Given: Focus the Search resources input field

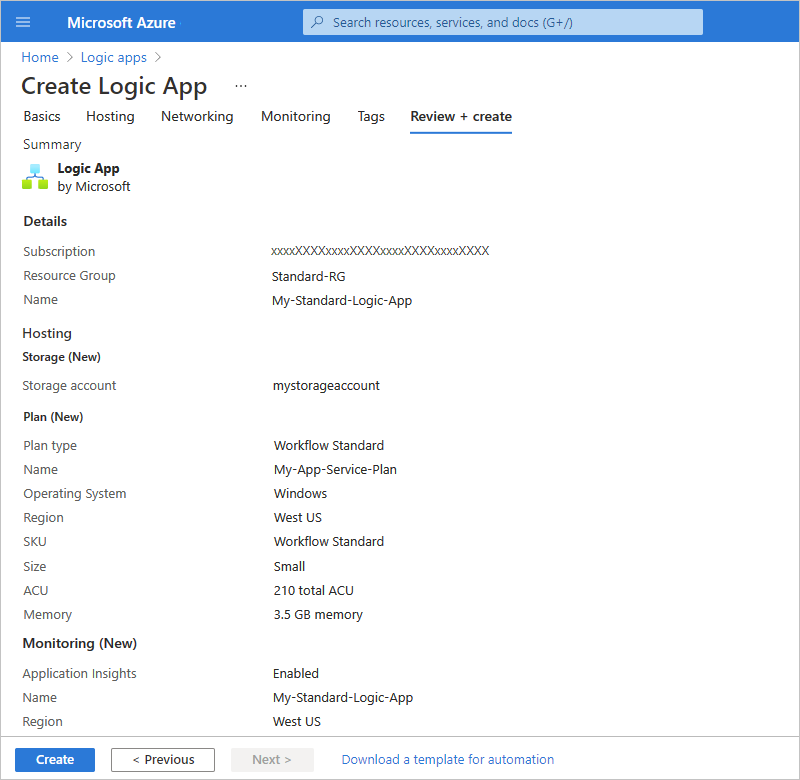Looking at the screenshot, I should pyautogui.click(x=503, y=22).
